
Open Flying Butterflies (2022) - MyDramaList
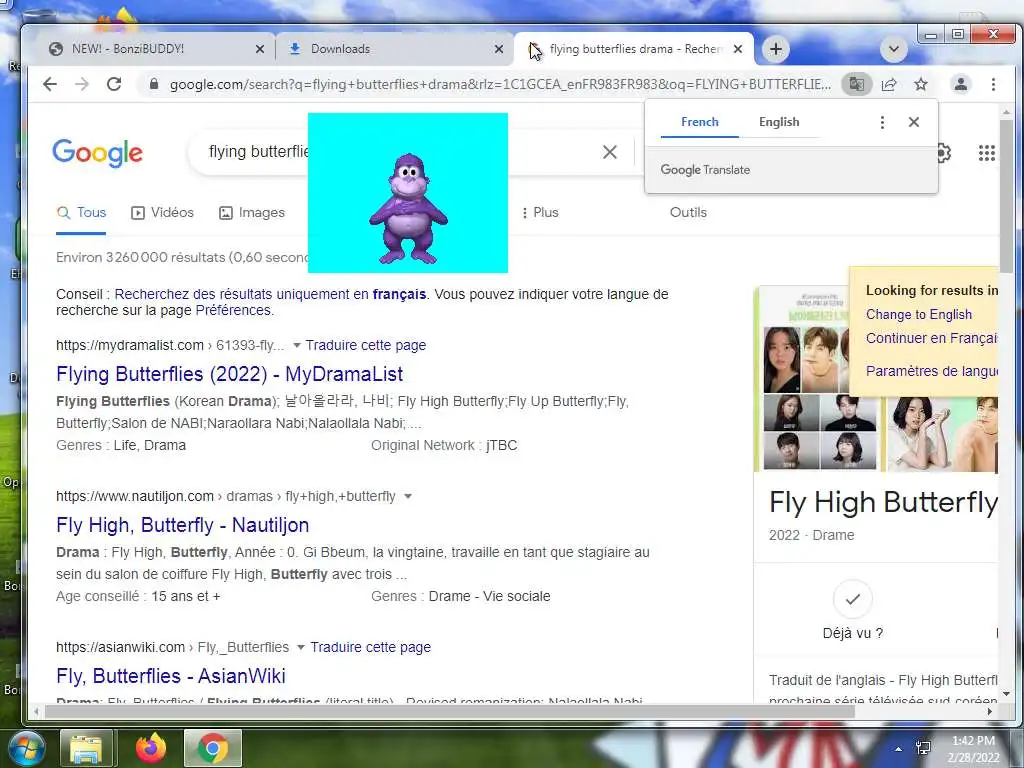(229, 374)
